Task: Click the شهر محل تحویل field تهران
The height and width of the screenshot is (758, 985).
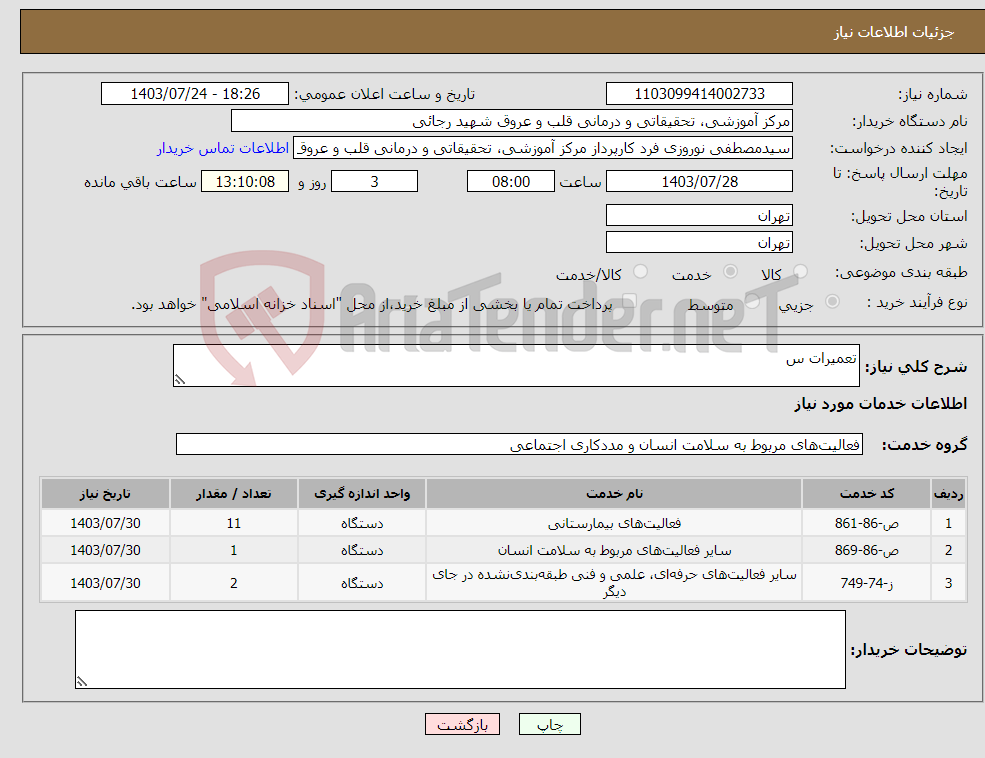Action: click(x=699, y=242)
